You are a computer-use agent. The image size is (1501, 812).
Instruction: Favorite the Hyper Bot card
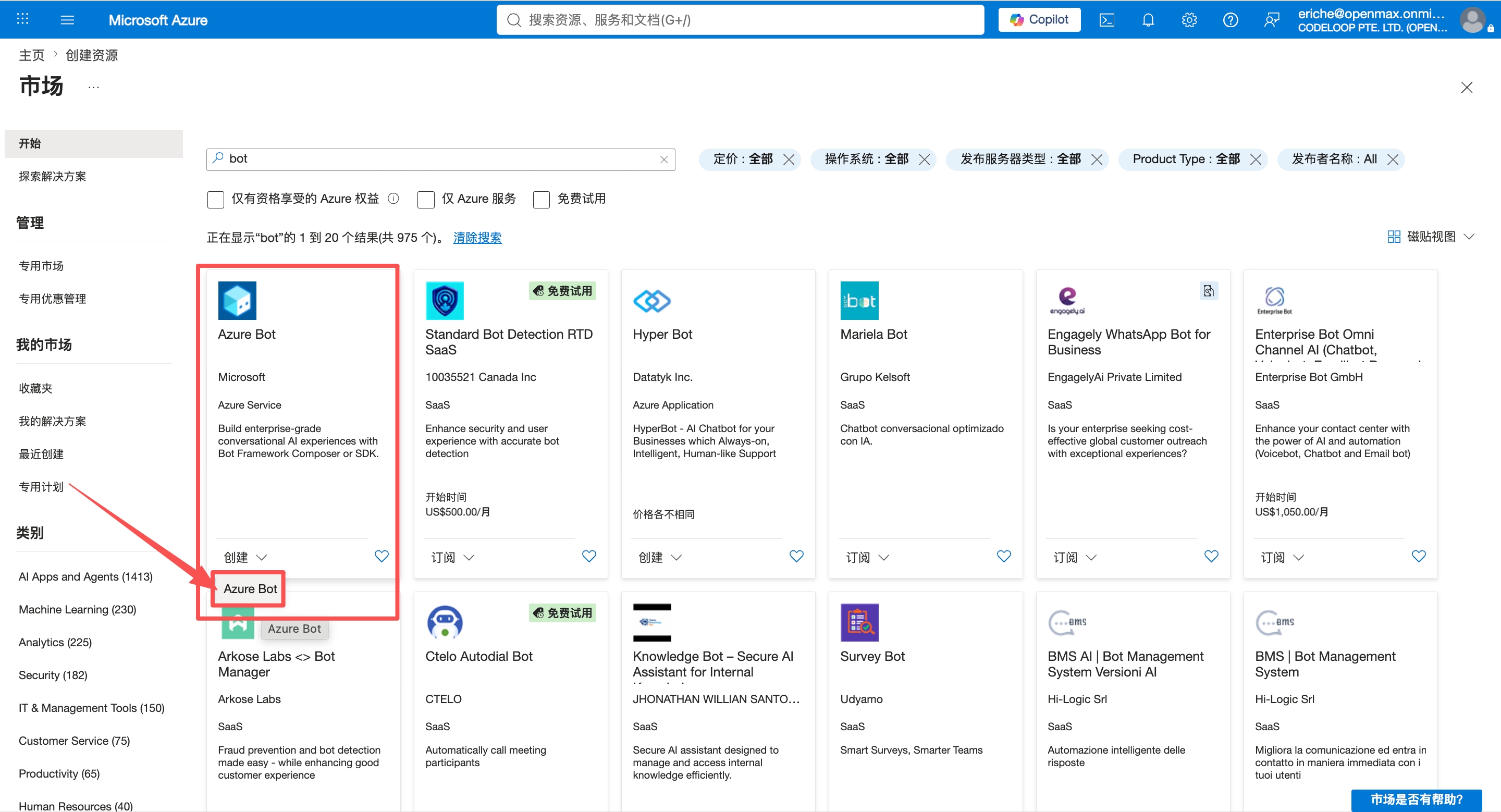coord(796,556)
